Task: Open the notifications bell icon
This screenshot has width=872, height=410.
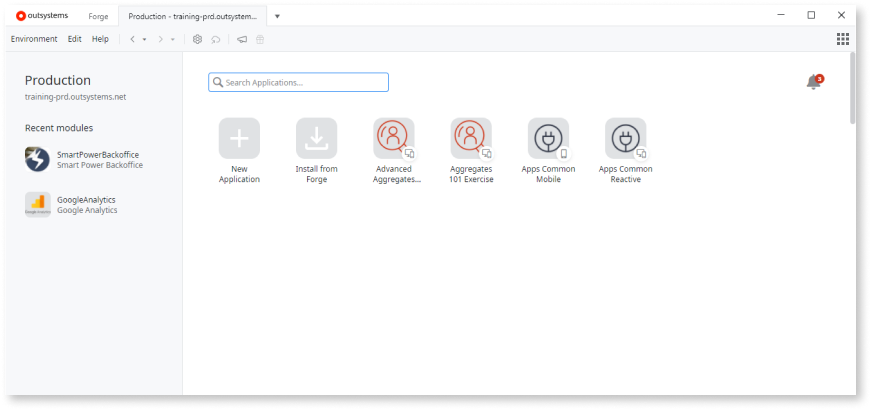Action: click(x=813, y=83)
